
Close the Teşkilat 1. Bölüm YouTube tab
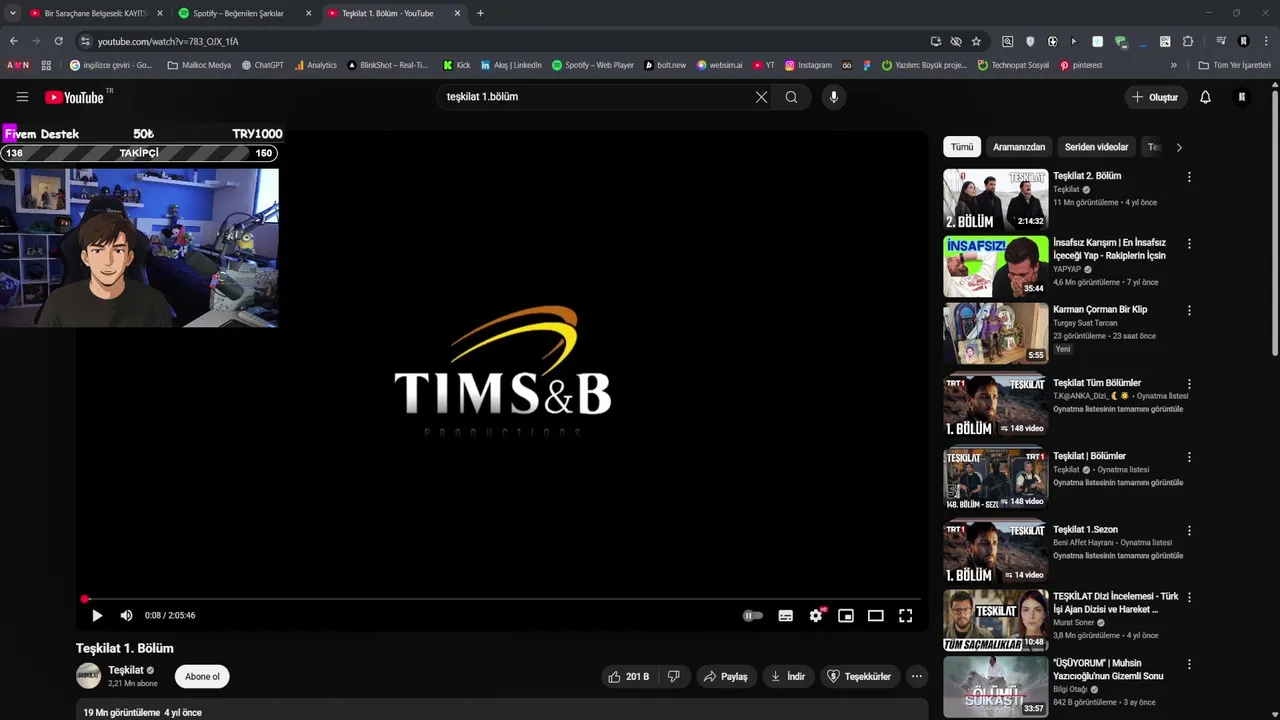coord(458,13)
